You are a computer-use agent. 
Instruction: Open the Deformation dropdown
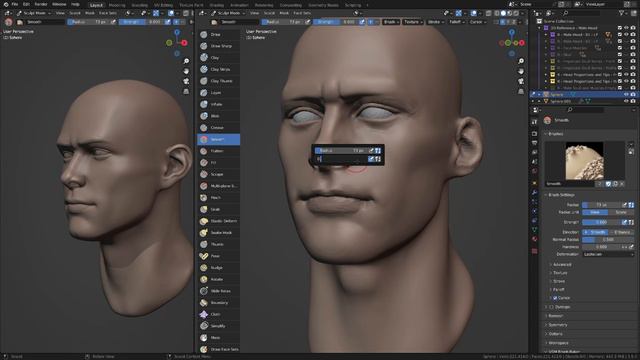coord(608,254)
